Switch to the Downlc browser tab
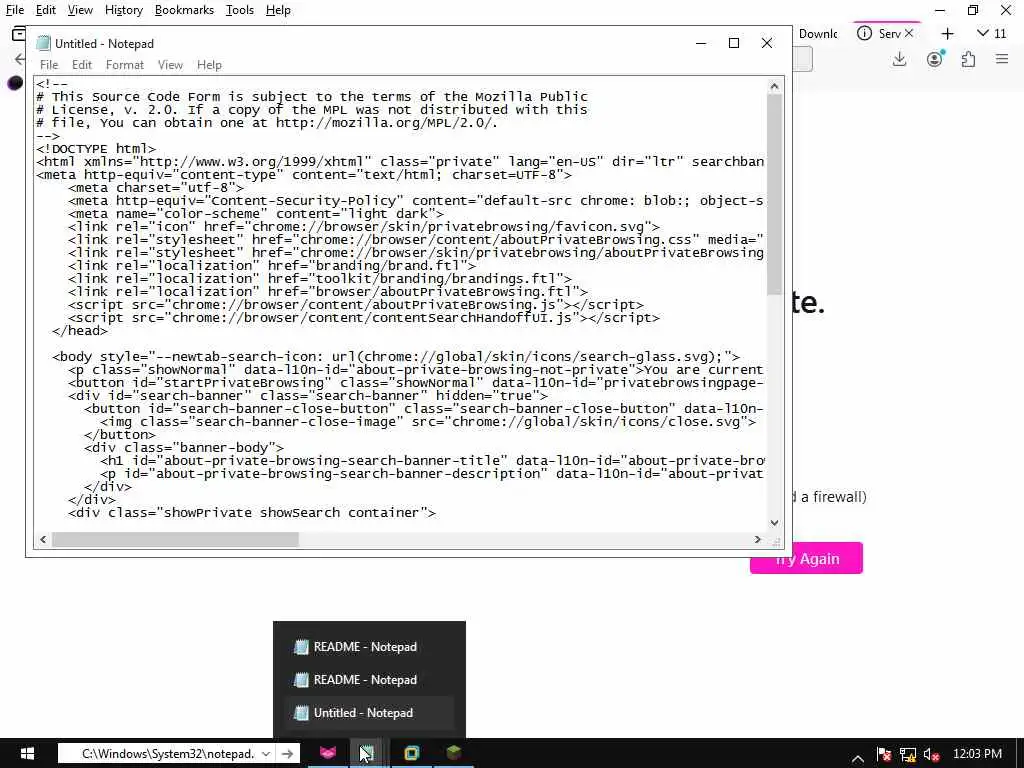 [x=816, y=33]
